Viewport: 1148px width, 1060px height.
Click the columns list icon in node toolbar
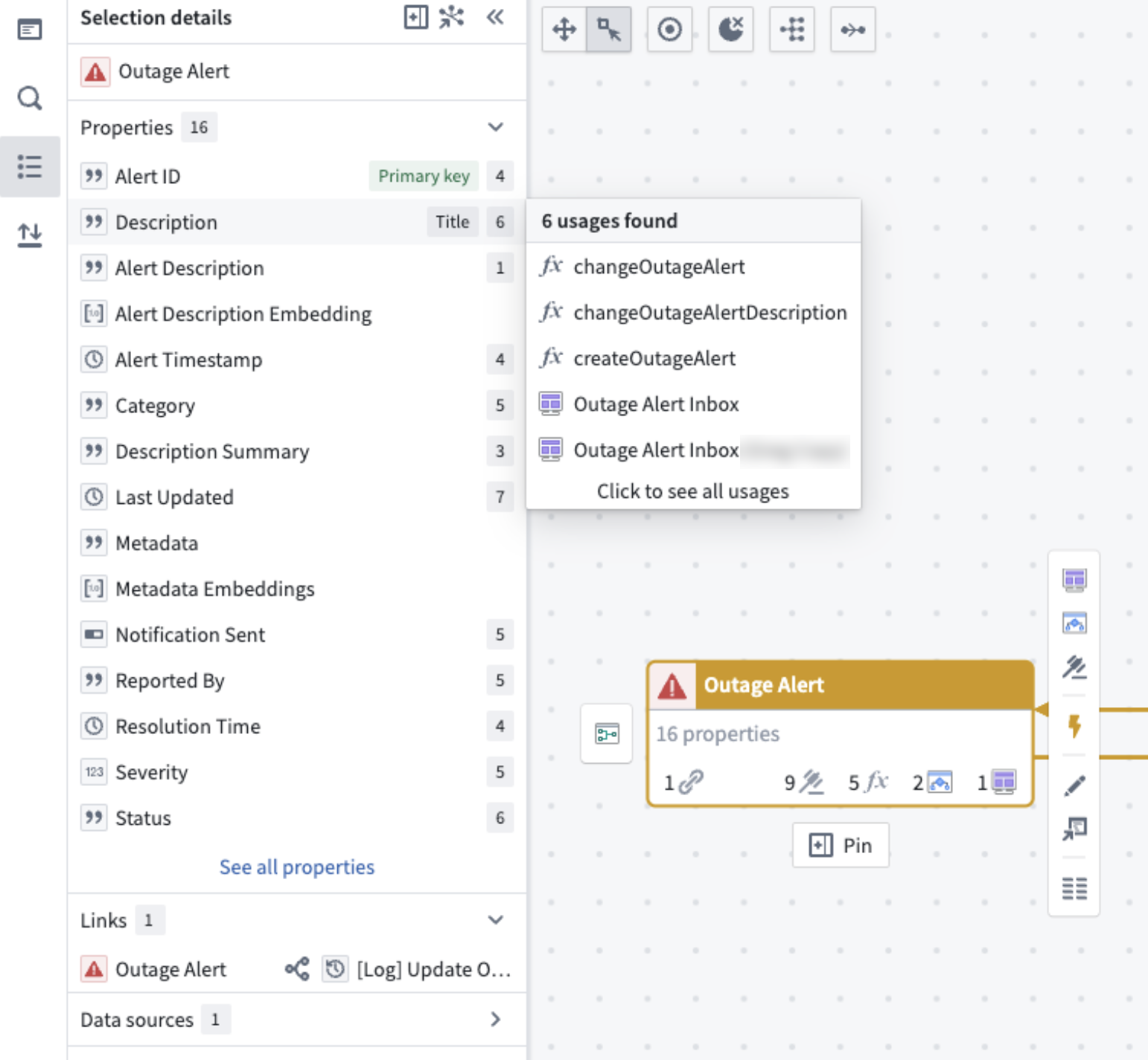pos(1074,888)
